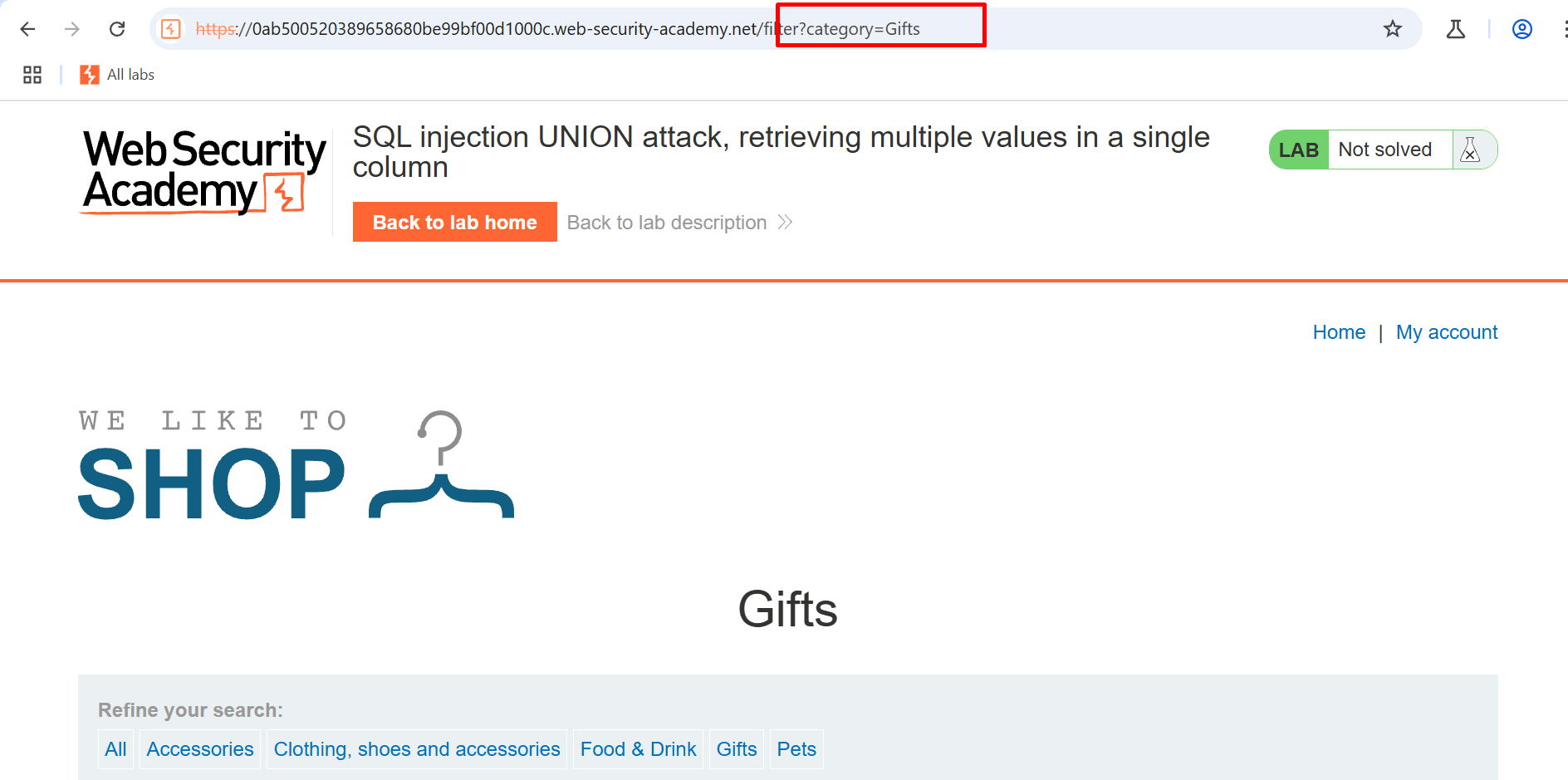Screen dimensions: 1568x780
Task: Open the apps grid in bookmarks bar
Action: [32, 75]
